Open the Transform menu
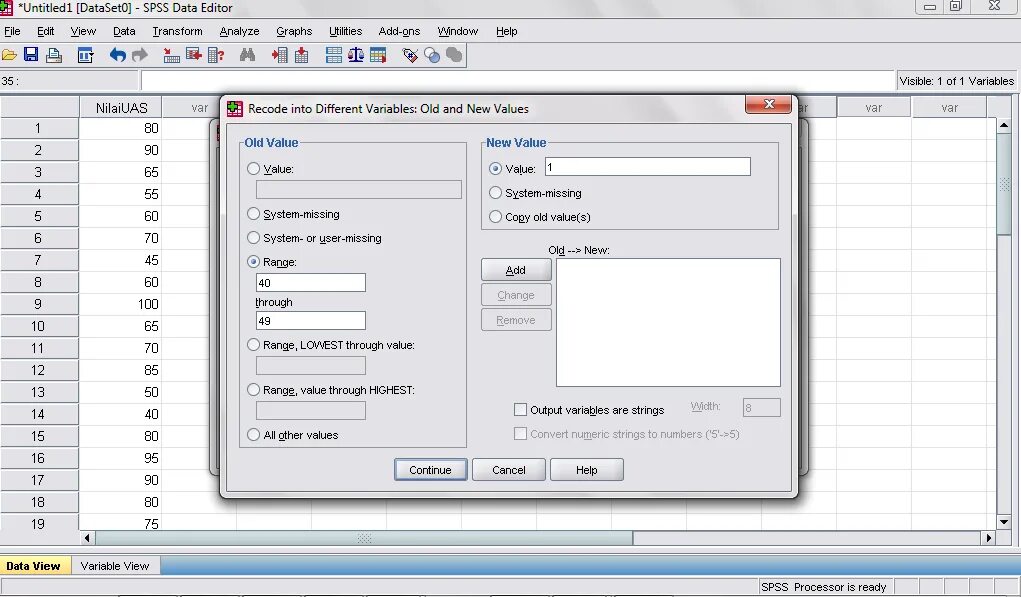The image size is (1021, 597). (177, 31)
